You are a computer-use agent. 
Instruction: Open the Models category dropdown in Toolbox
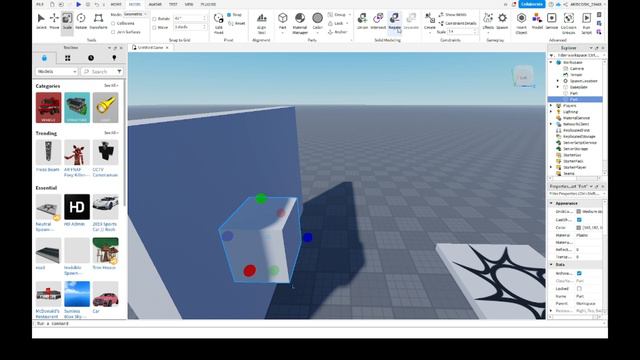[56, 71]
